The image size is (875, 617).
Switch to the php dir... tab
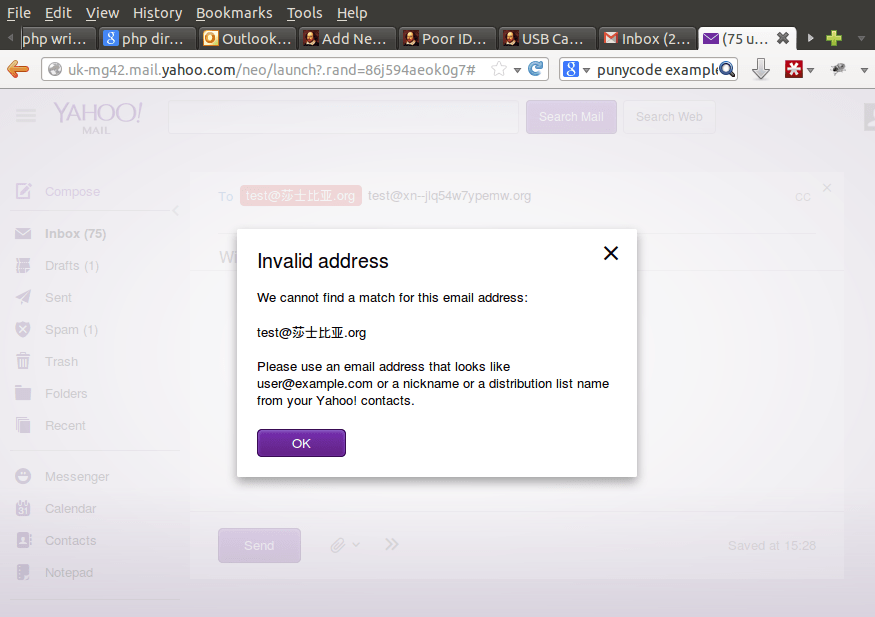pos(147,38)
